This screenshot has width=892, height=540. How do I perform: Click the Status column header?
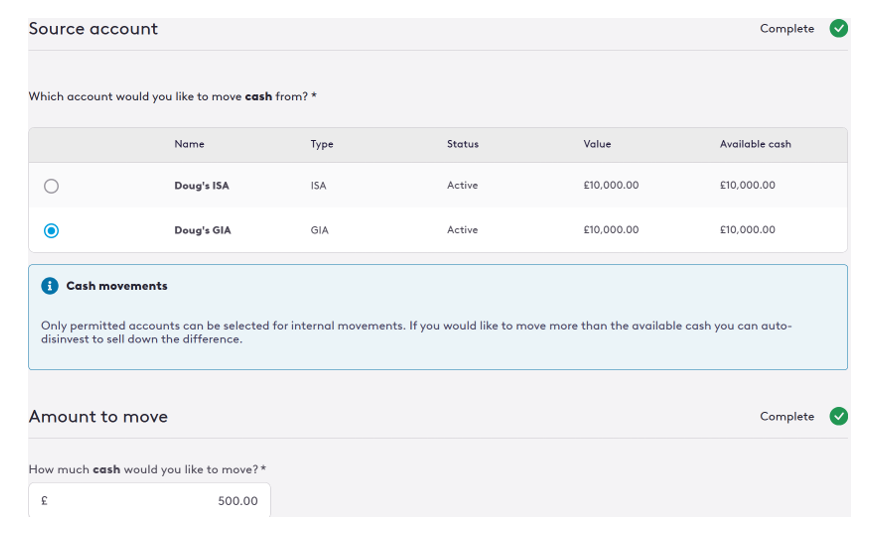[x=462, y=144]
